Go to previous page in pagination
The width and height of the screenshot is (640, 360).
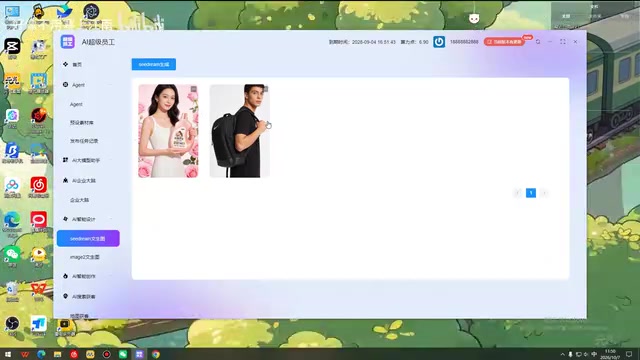(518, 193)
